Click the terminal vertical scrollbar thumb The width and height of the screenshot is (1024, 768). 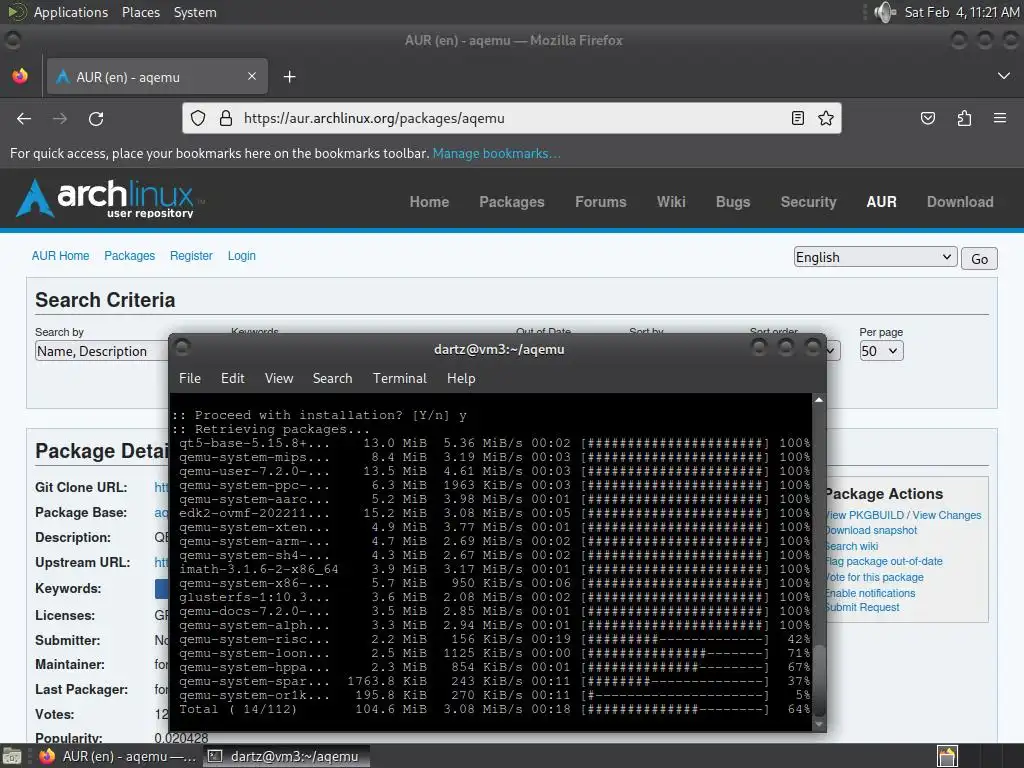(819, 680)
